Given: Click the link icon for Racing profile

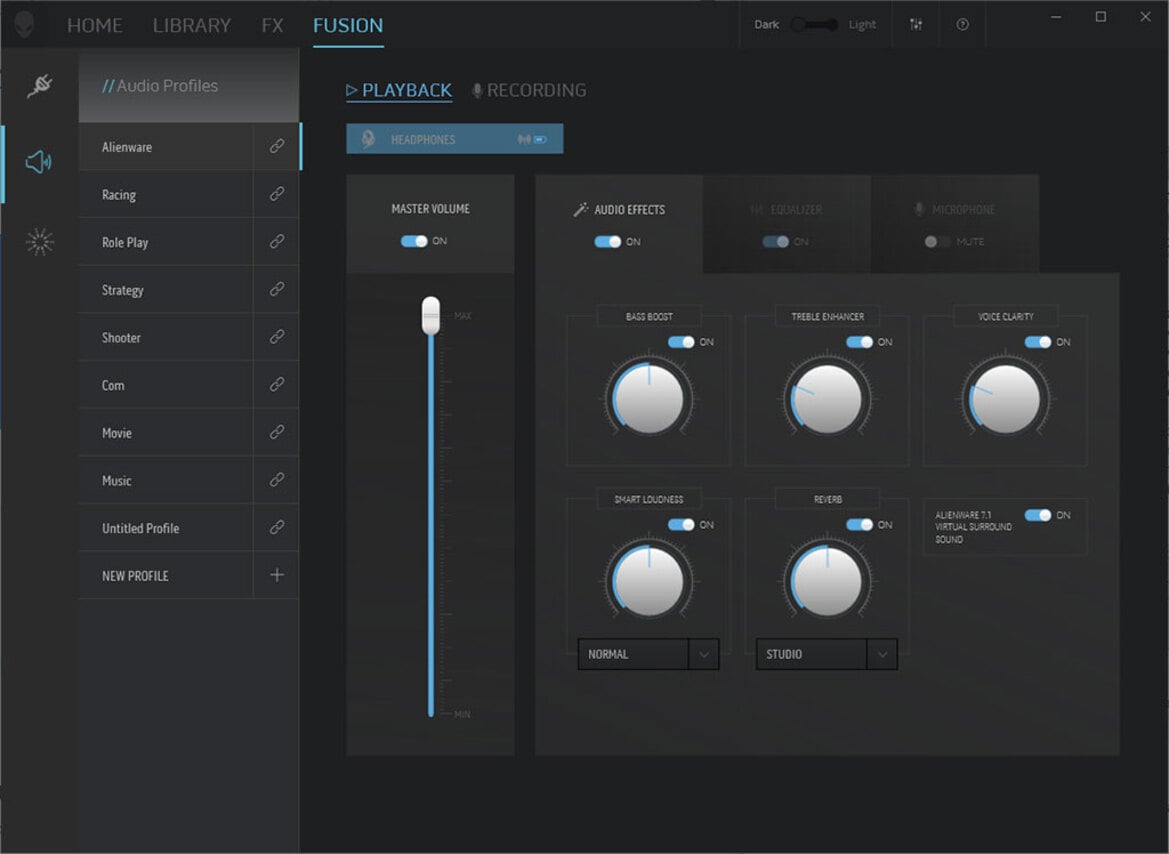Looking at the screenshot, I should point(277,194).
